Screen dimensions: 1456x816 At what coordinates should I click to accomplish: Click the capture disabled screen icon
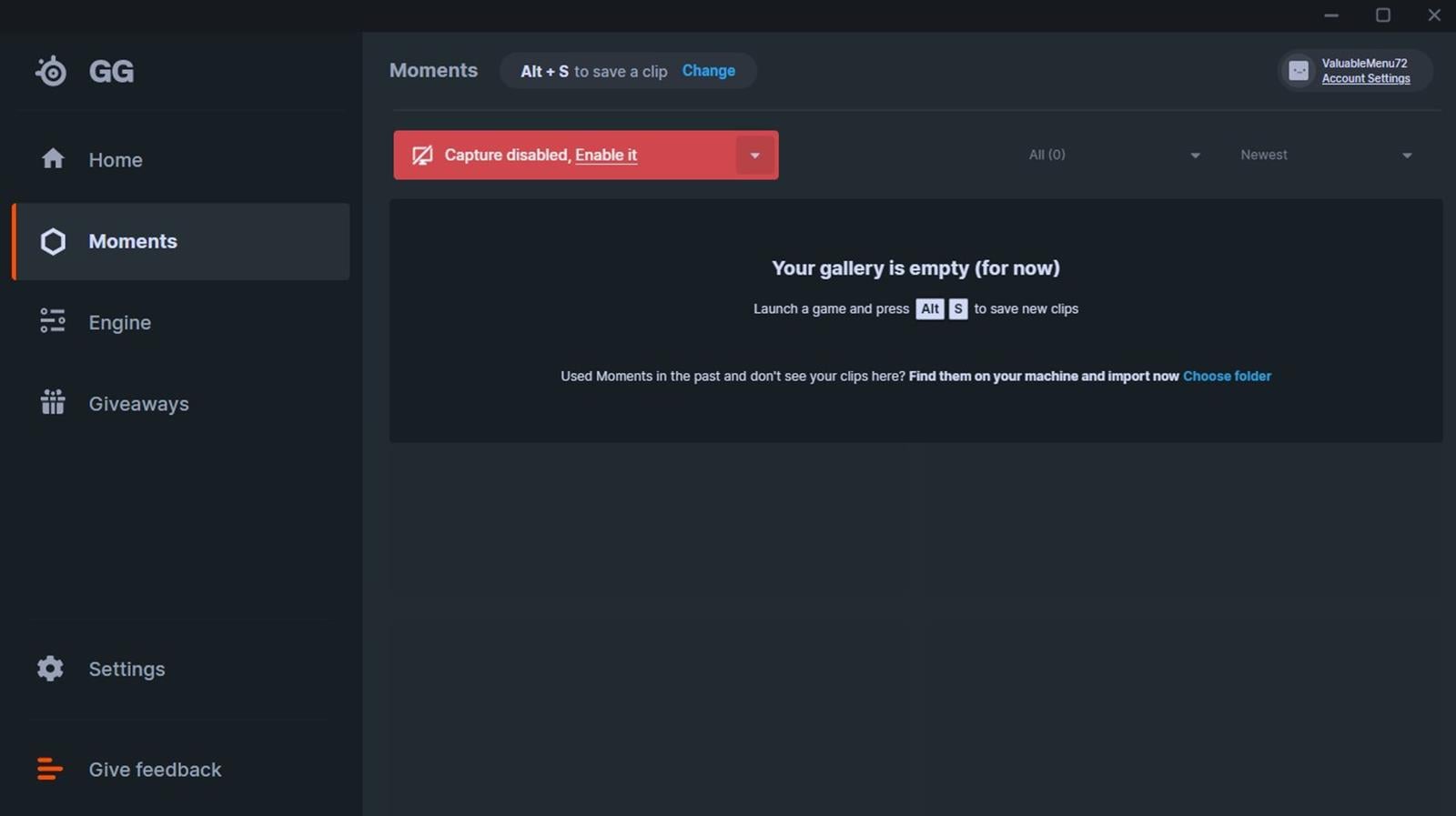[422, 156]
